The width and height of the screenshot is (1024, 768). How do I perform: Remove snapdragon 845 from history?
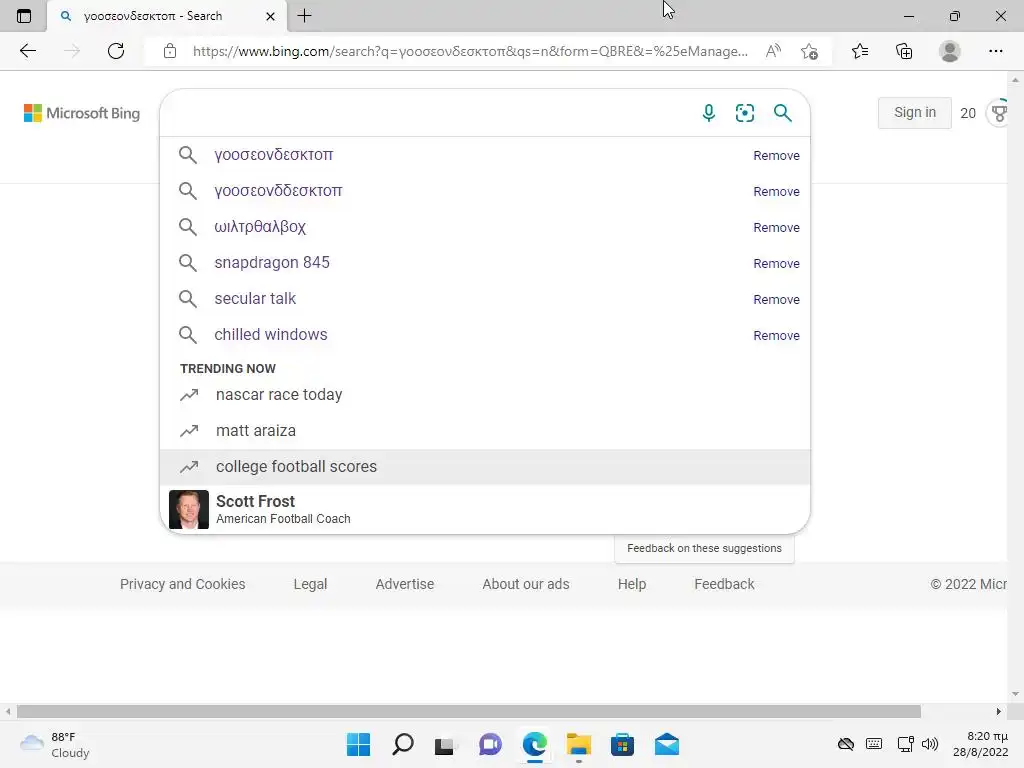point(776,263)
